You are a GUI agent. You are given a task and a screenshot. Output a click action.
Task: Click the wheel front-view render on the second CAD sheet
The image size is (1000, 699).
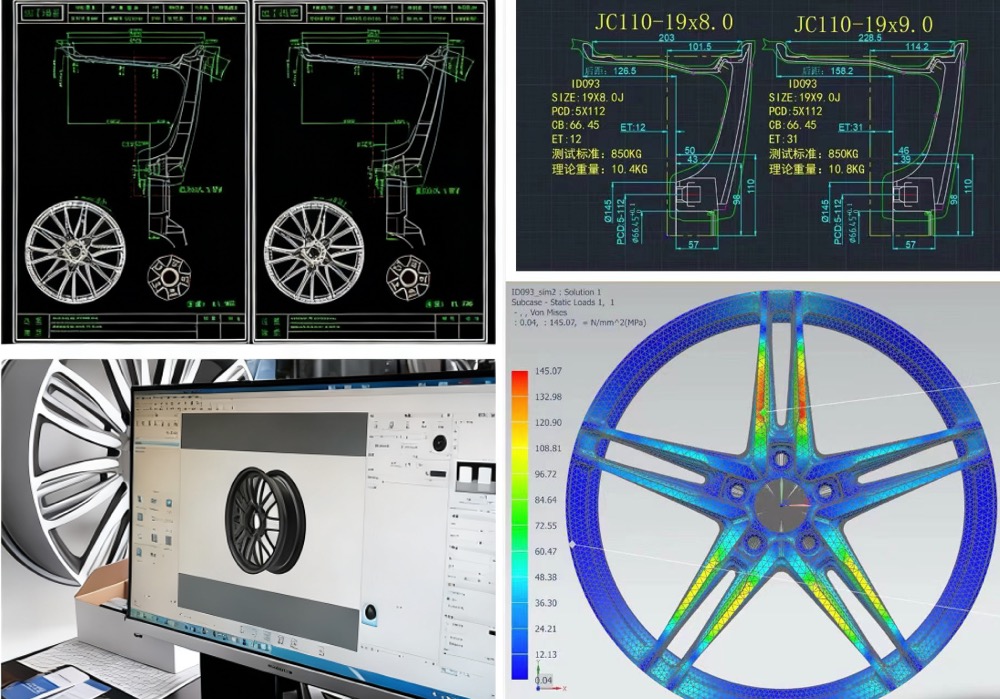pos(314,251)
